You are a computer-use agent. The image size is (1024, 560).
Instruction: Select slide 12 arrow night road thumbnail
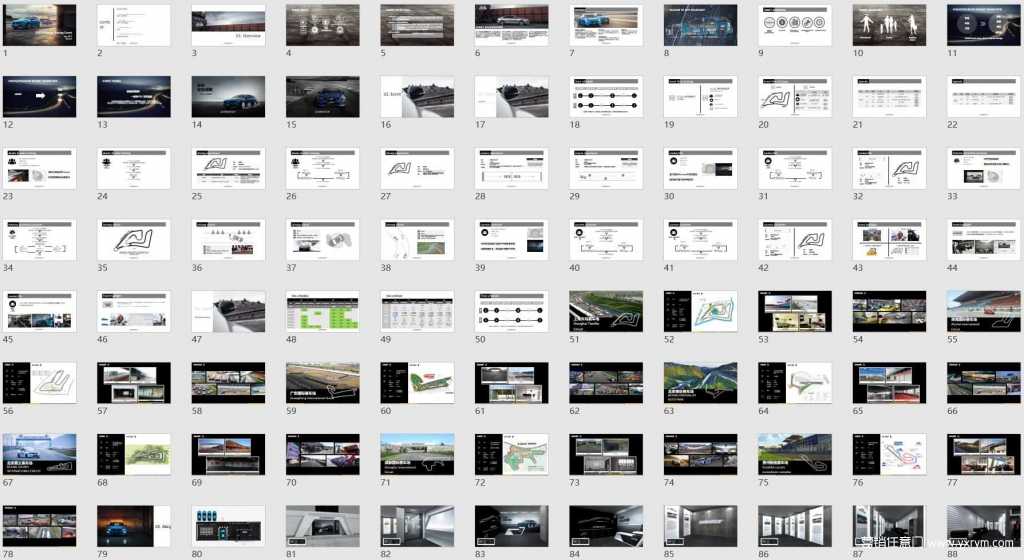39,97
